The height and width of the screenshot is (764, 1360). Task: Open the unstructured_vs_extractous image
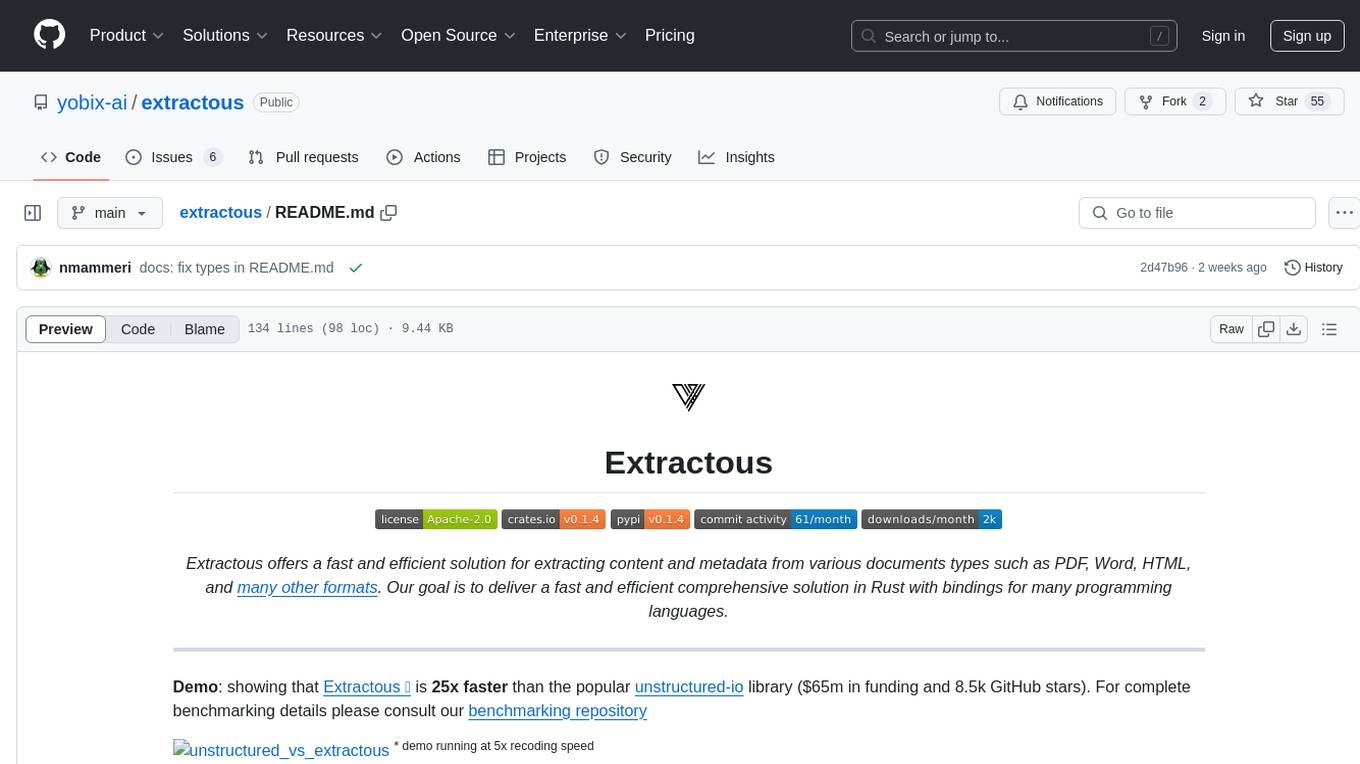click(x=281, y=750)
